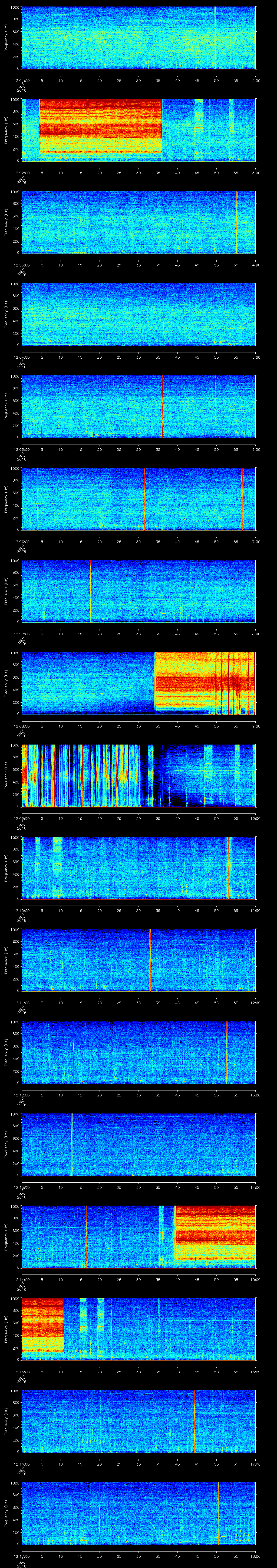Image resolution: width=277 pixels, height=1568 pixels.
Task: Click the 9:00 end time tick label
Action: [x=256, y=726]
